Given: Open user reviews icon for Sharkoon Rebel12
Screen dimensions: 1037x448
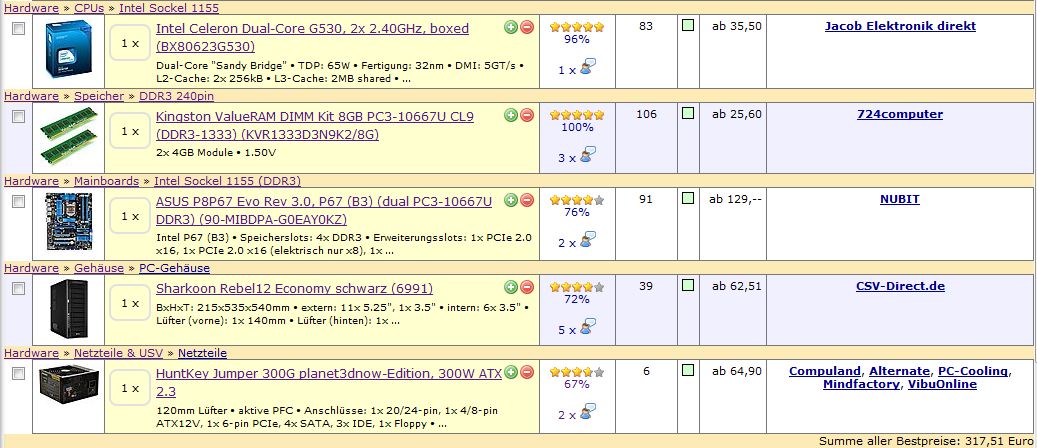Looking at the screenshot, I should pyautogui.click(x=588, y=327).
